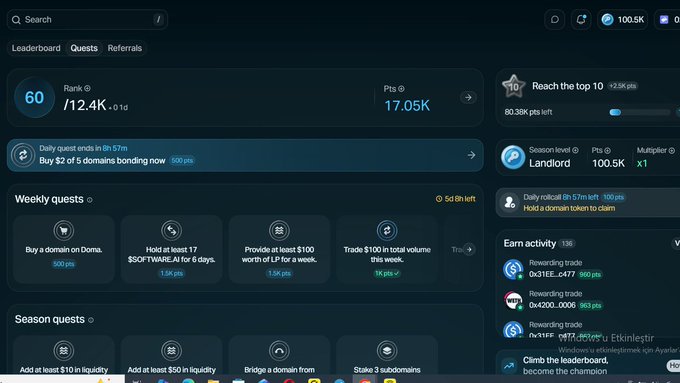Focus the Search field
Viewport: 680px width, 383px height.
tap(87, 20)
